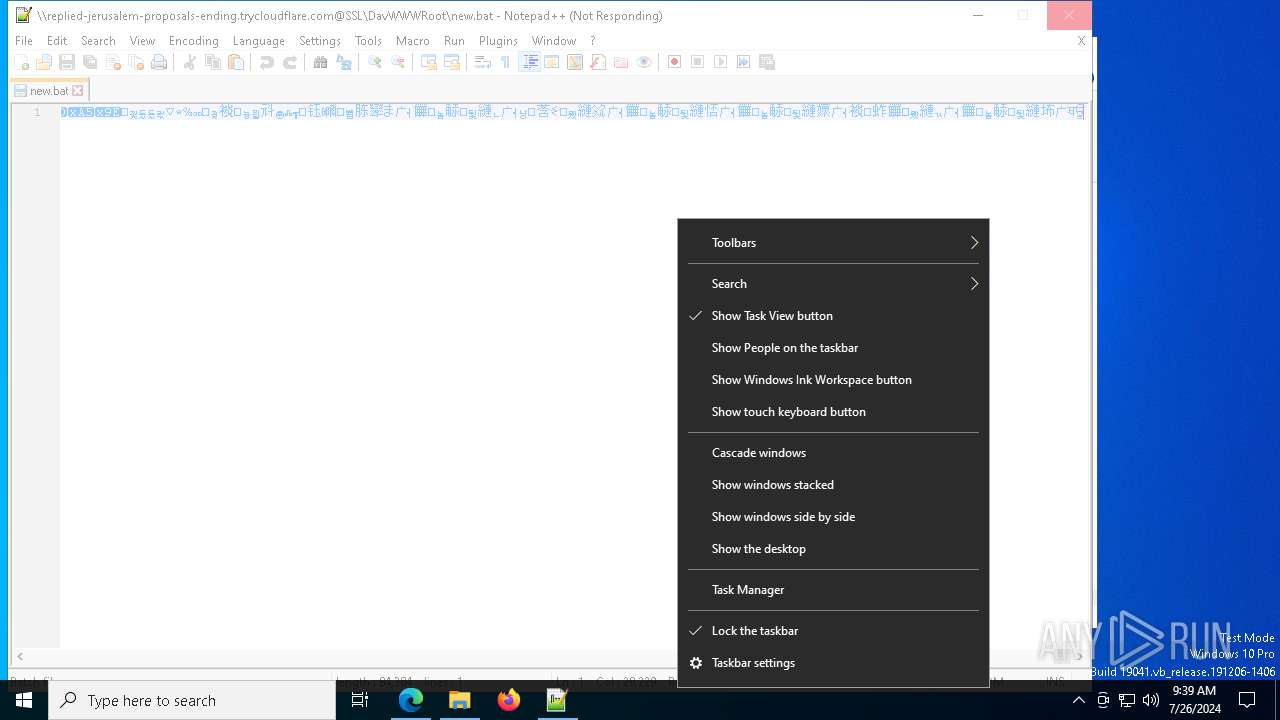Image resolution: width=1280 pixels, height=720 pixels.
Task: Click the Replace toolbar icon
Action: tap(344, 62)
